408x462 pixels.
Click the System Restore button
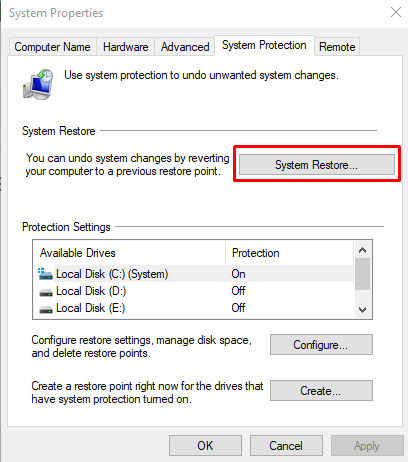pyautogui.click(x=317, y=164)
